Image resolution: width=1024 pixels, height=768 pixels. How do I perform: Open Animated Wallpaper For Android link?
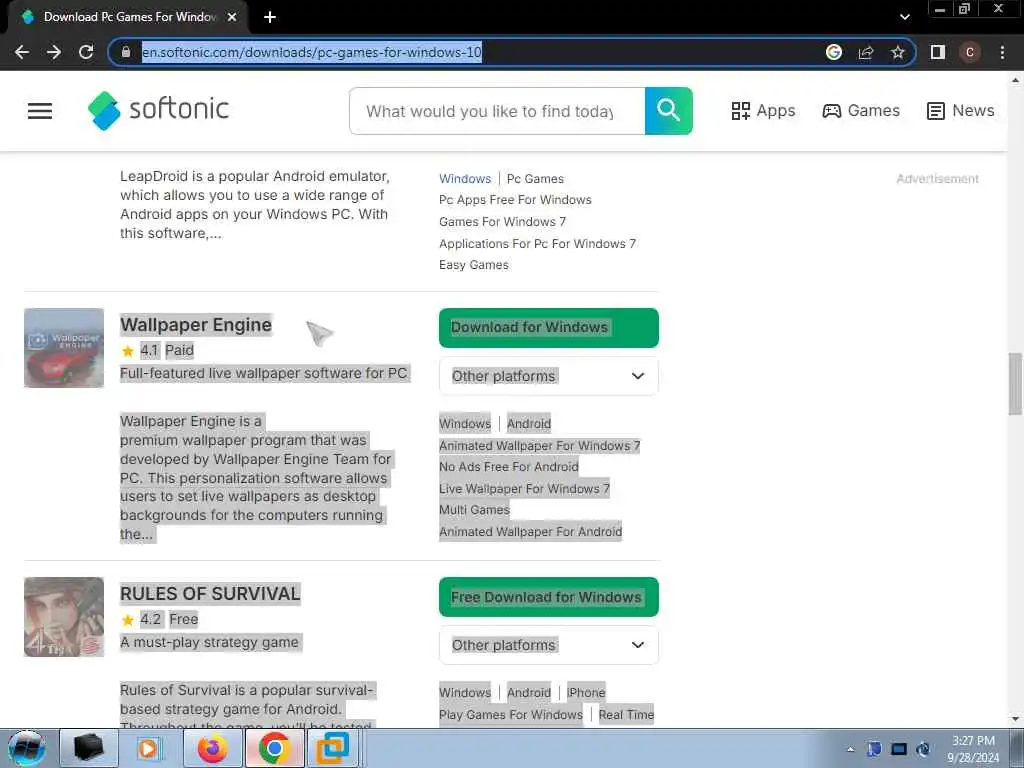point(530,532)
